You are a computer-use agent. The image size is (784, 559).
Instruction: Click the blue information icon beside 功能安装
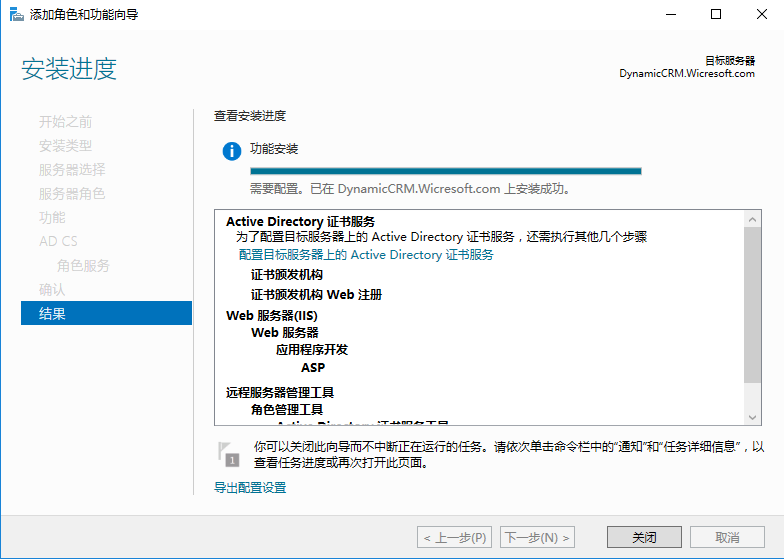tap(232, 151)
